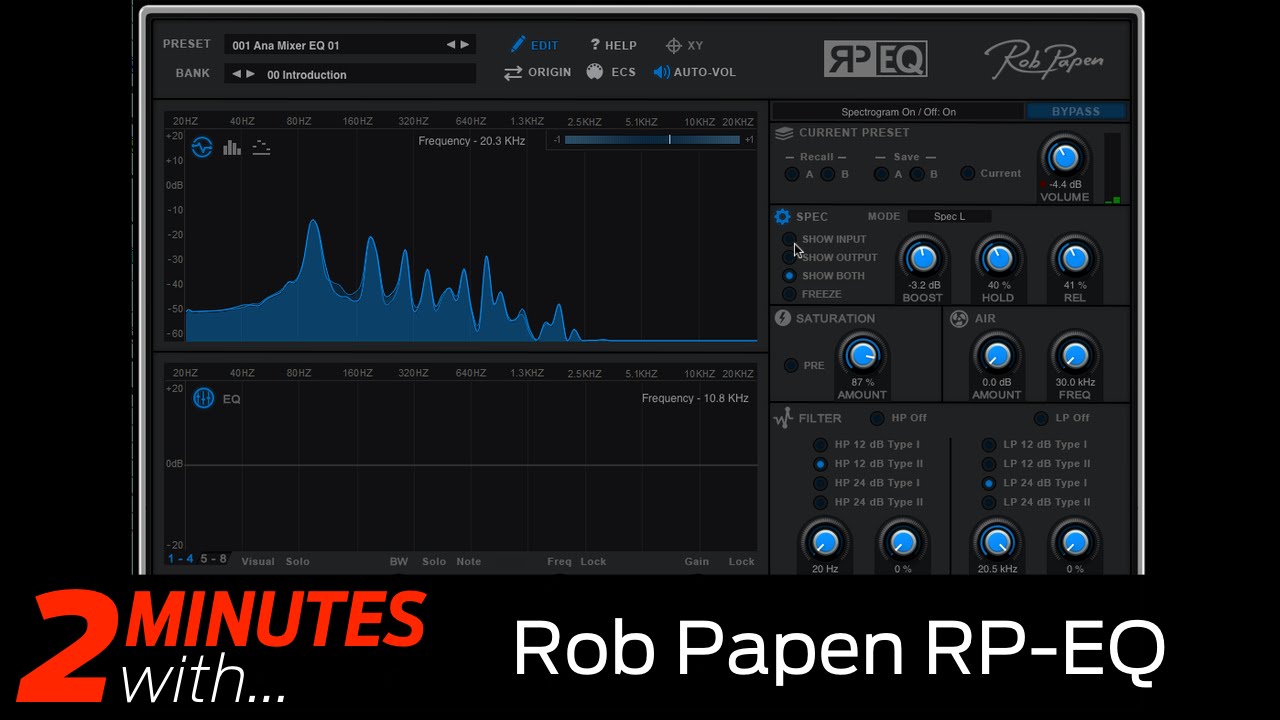Click the FILTER waveform icon
This screenshot has width=1280, height=720.
[x=782, y=418]
